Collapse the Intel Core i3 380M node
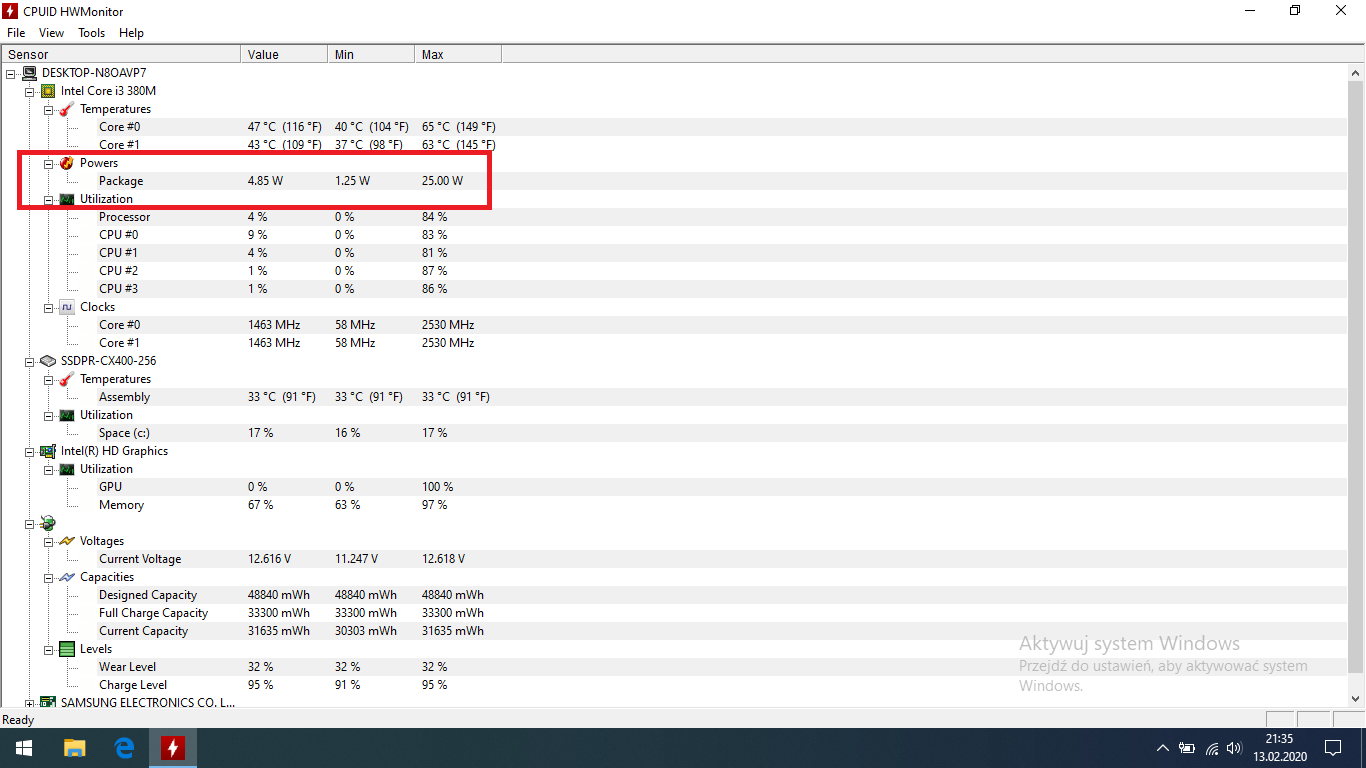The image size is (1366, 768). 30,91
